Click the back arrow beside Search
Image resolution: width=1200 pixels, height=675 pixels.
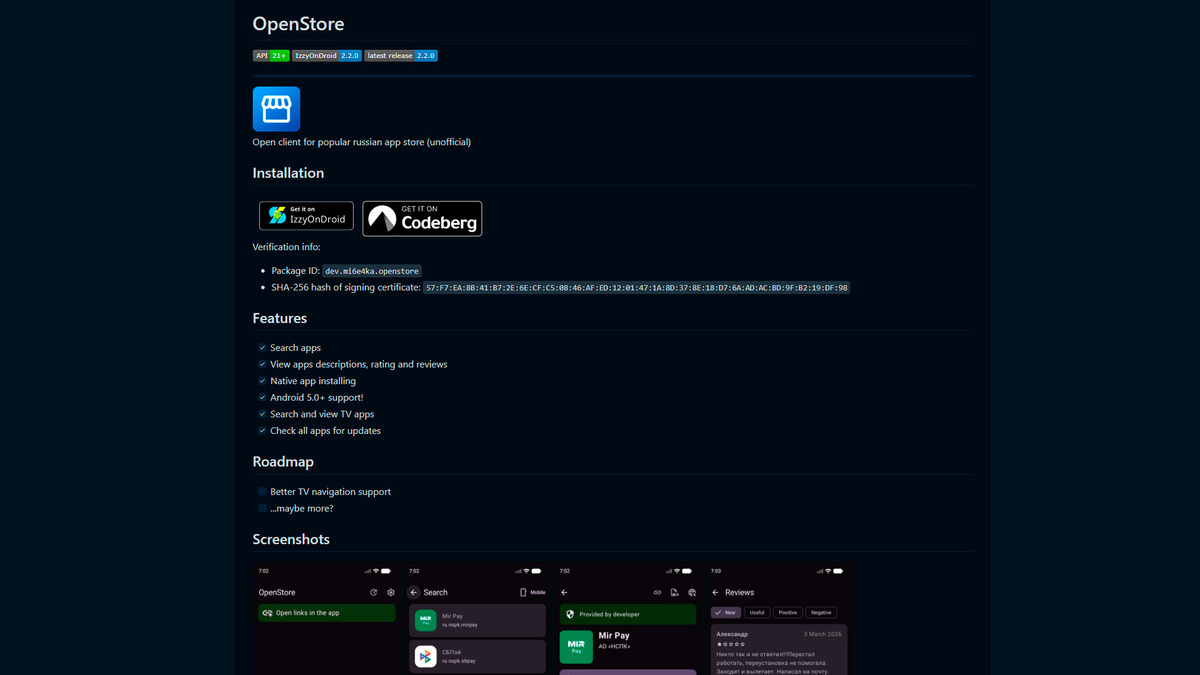(414, 593)
